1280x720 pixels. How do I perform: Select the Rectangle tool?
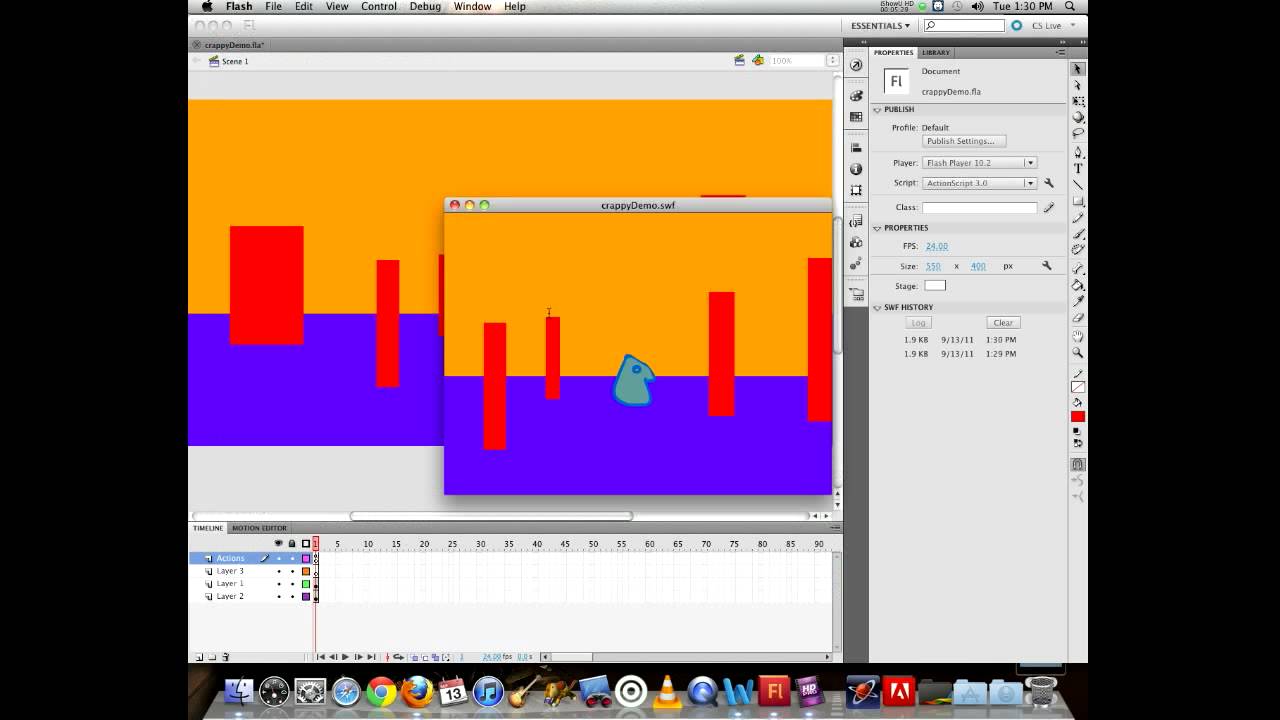pos(1078,201)
